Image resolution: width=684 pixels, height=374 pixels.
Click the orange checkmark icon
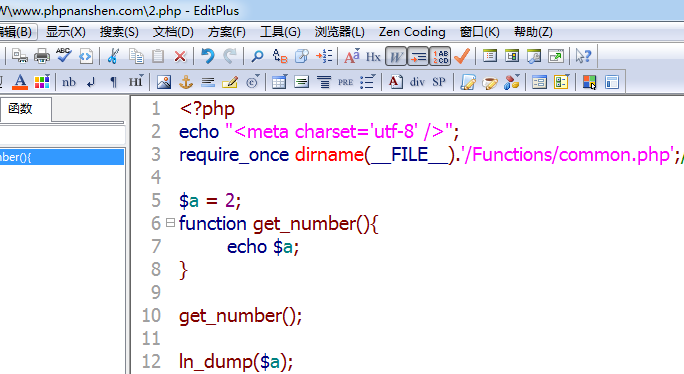click(462, 56)
